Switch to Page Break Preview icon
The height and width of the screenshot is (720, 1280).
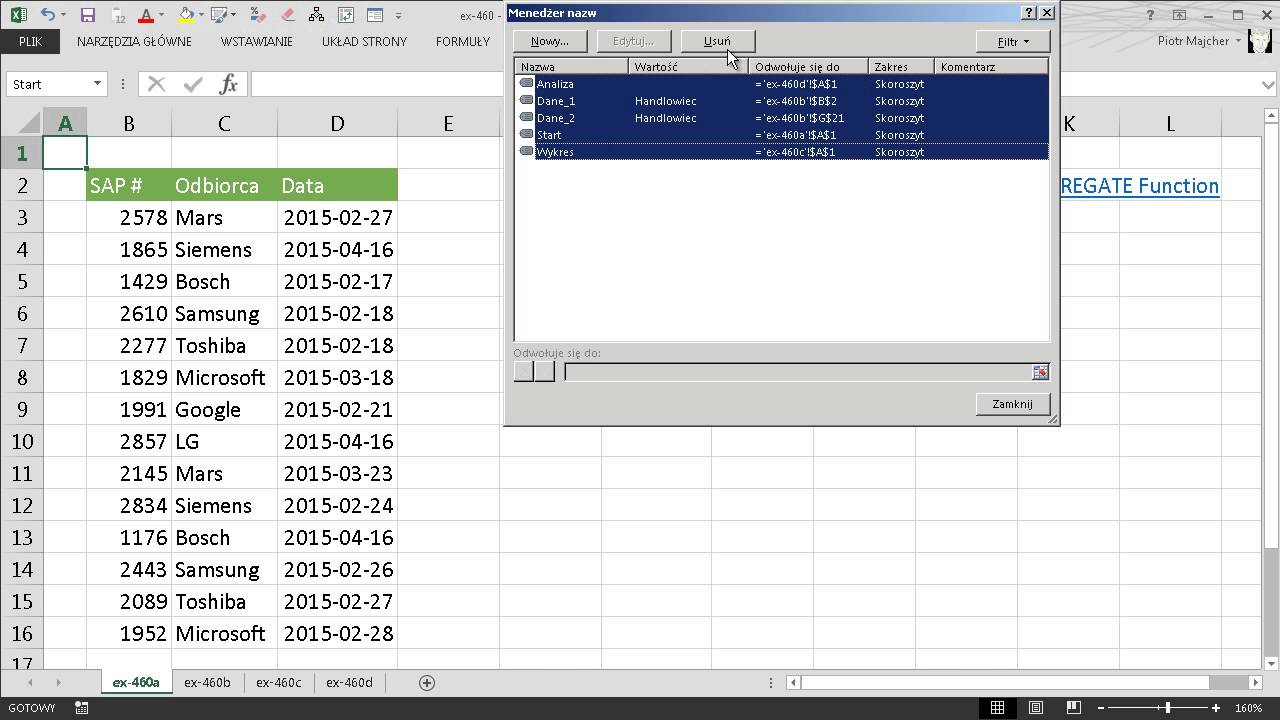click(1075, 708)
